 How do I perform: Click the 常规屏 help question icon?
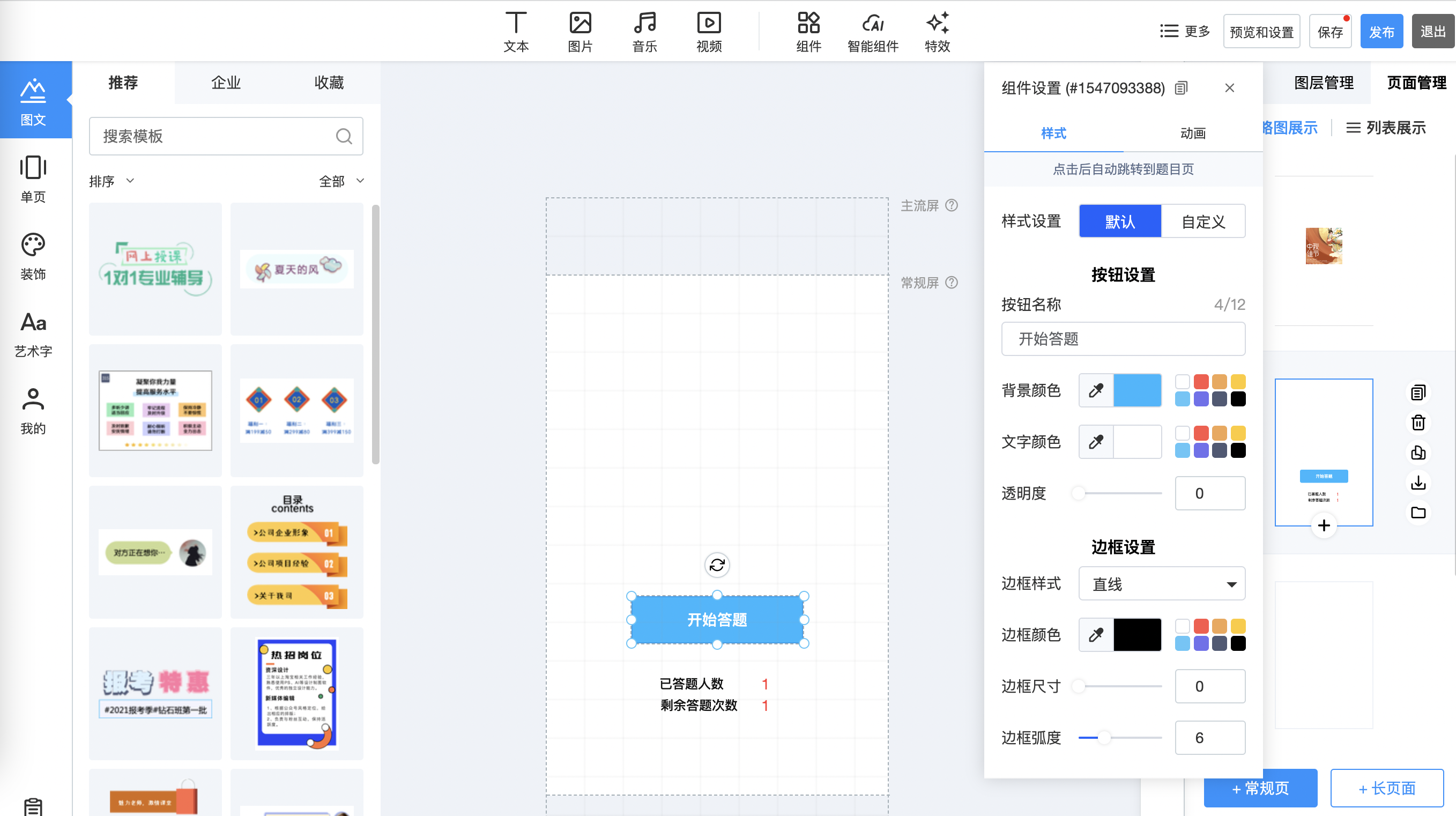(x=952, y=282)
